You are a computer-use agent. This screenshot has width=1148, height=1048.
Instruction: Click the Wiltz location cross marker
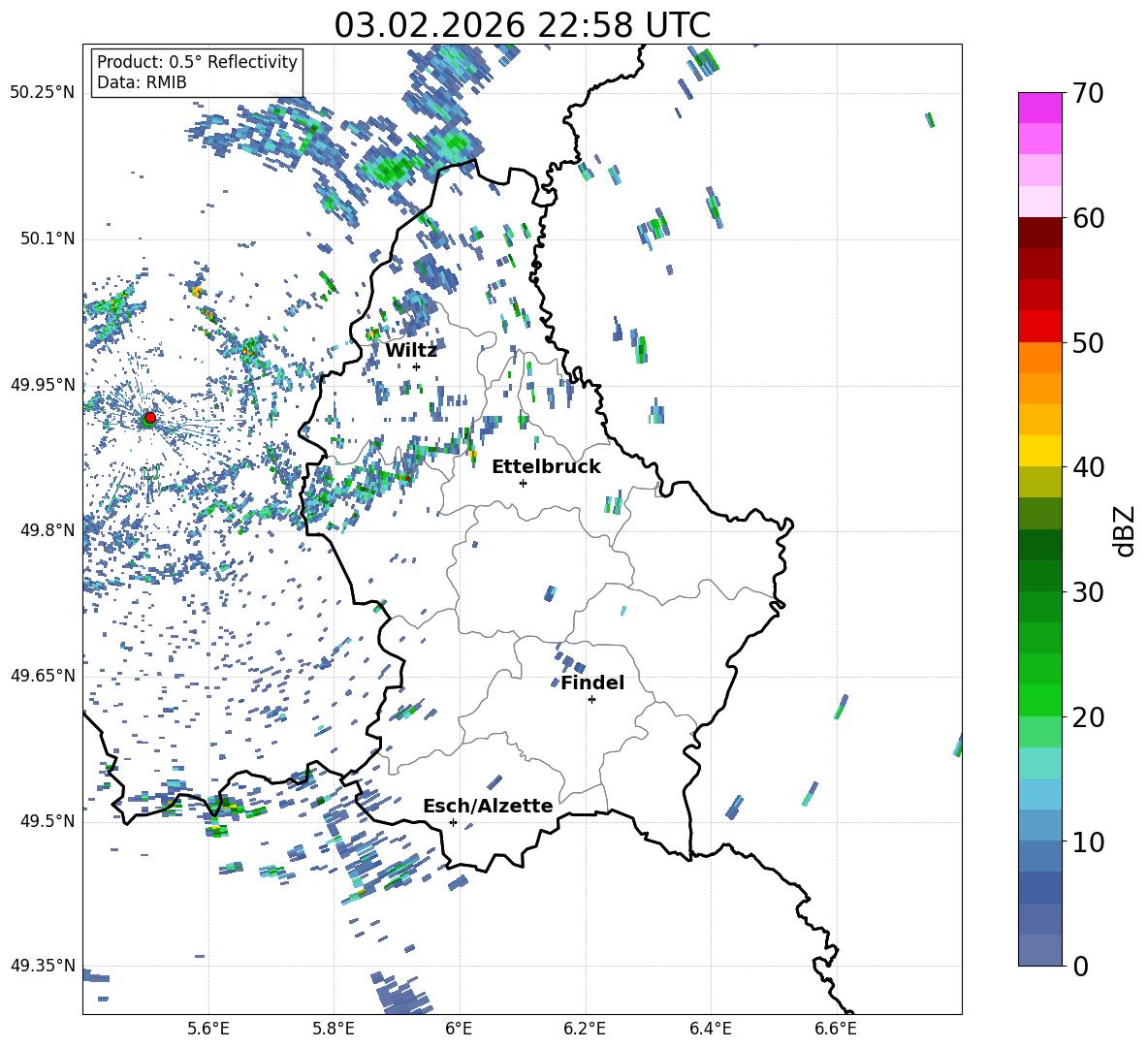click(417, 366)
